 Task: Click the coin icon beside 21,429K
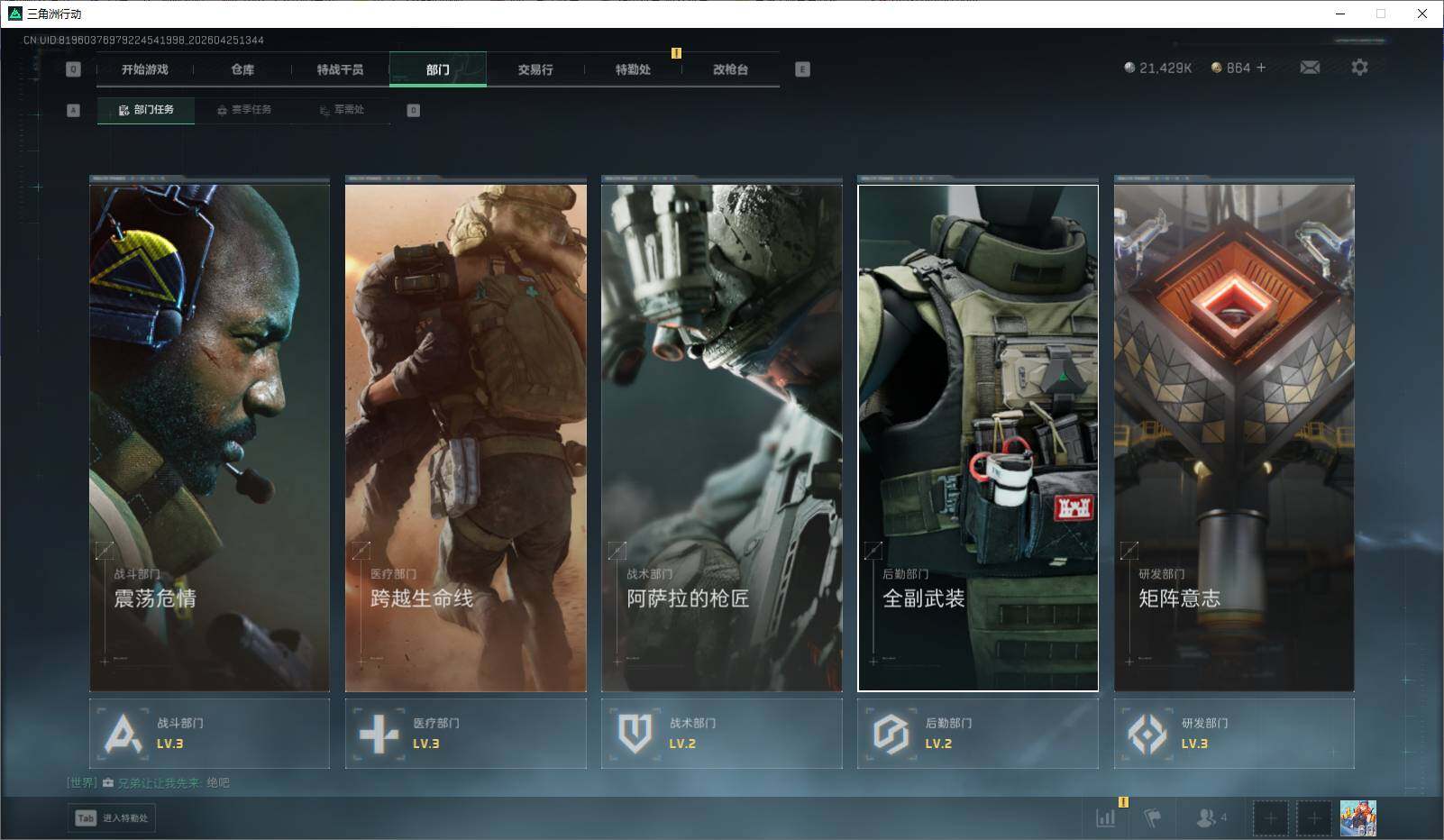pyautogui.click(x=1129, y=68)
